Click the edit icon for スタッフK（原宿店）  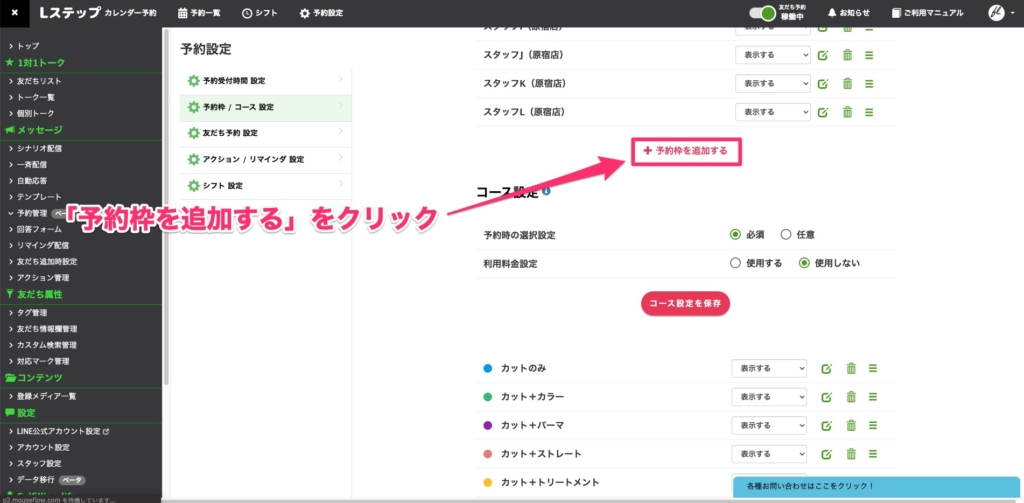click(824, 83)
